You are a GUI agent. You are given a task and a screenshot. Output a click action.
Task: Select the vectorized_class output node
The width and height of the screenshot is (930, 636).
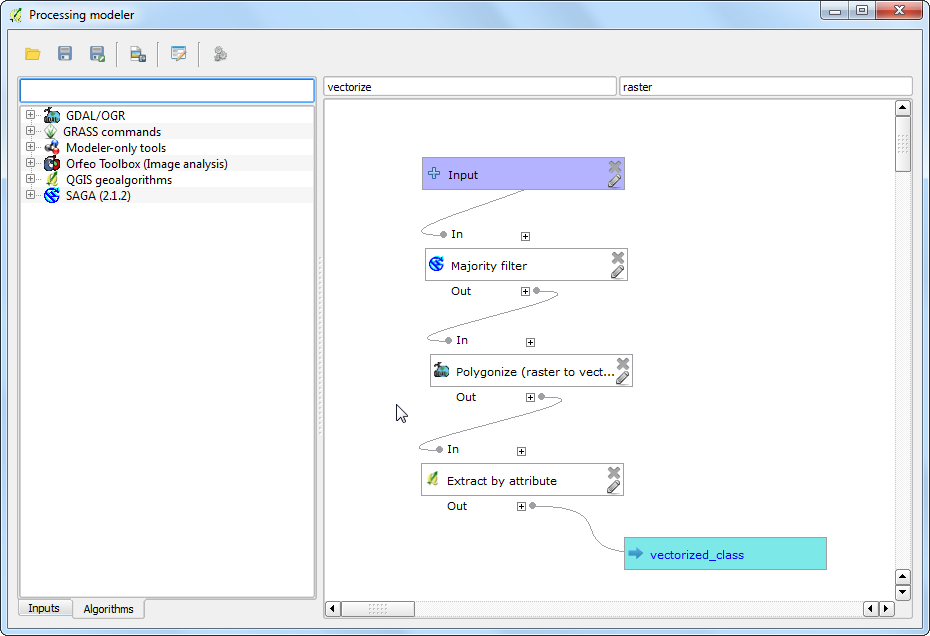pyautogui.click(x=725, y=554)
